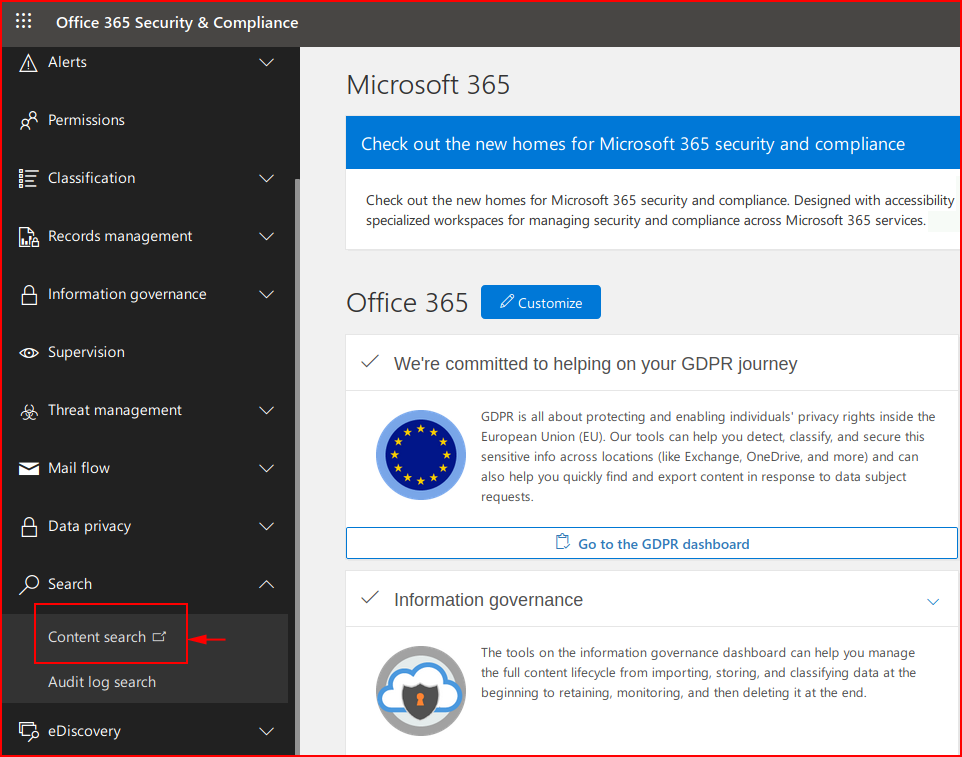Click the Permissions people icon

click(28, 120)
